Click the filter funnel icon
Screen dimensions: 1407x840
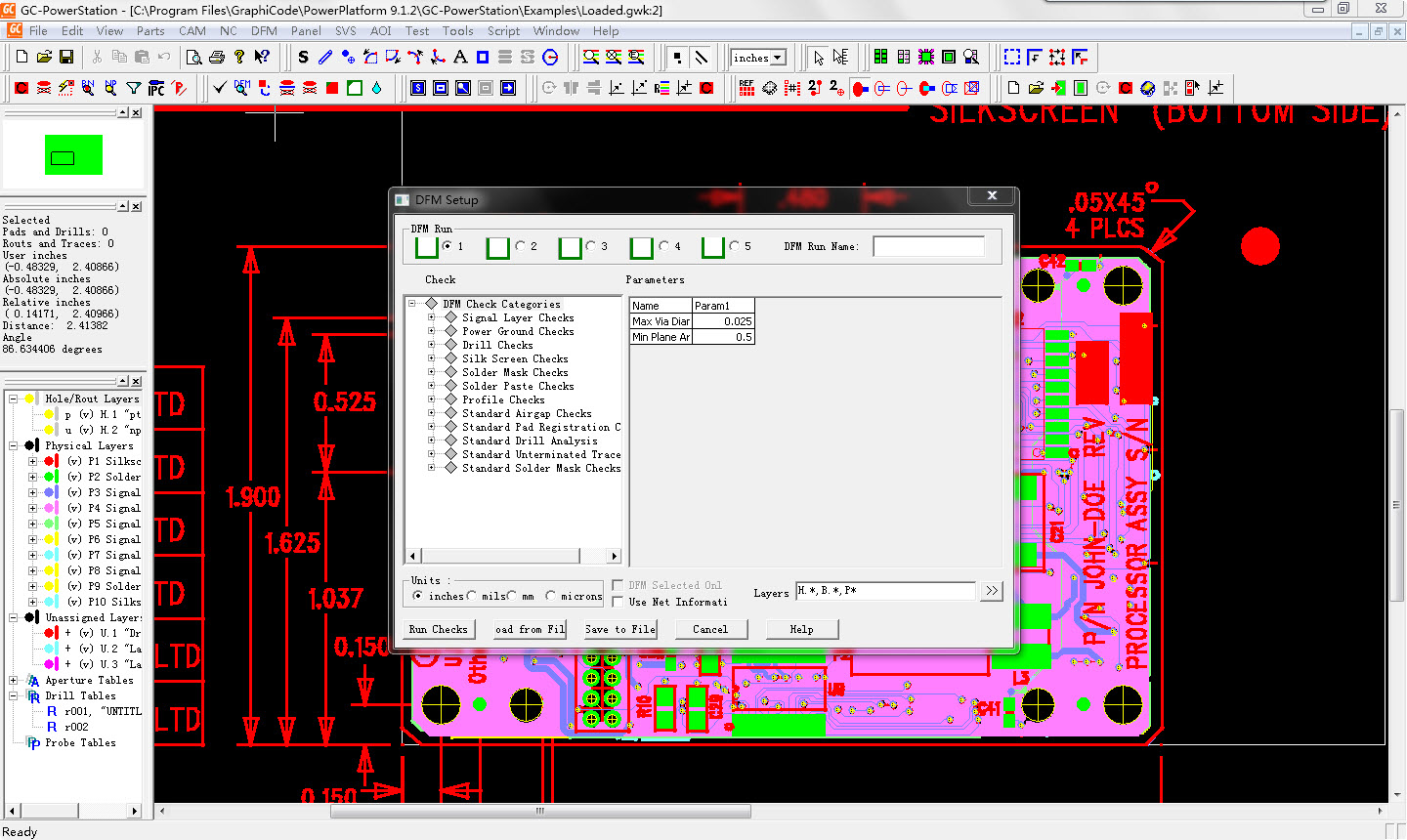click(134, 88)
